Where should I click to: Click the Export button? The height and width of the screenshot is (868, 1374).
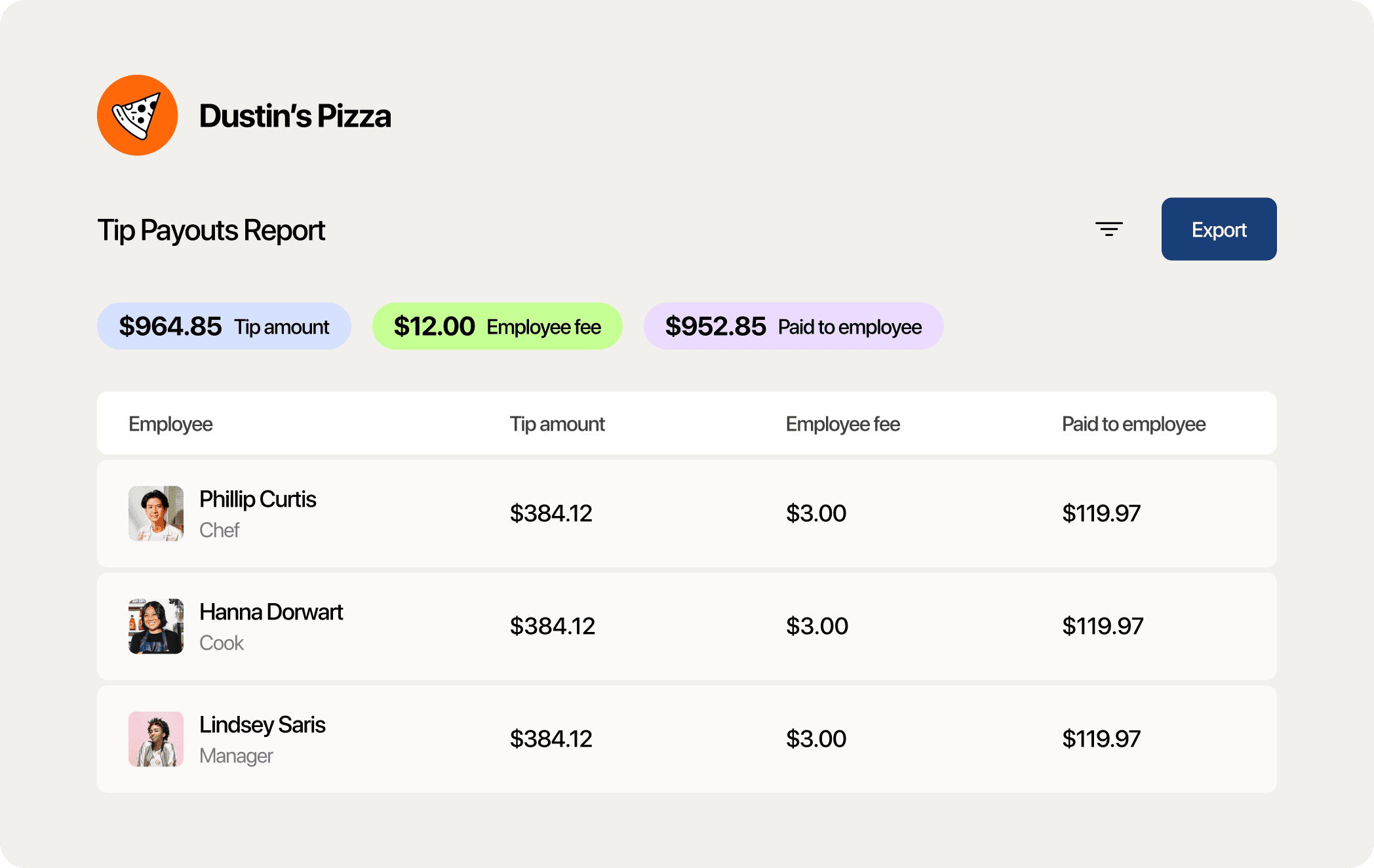click(1218, 229)
